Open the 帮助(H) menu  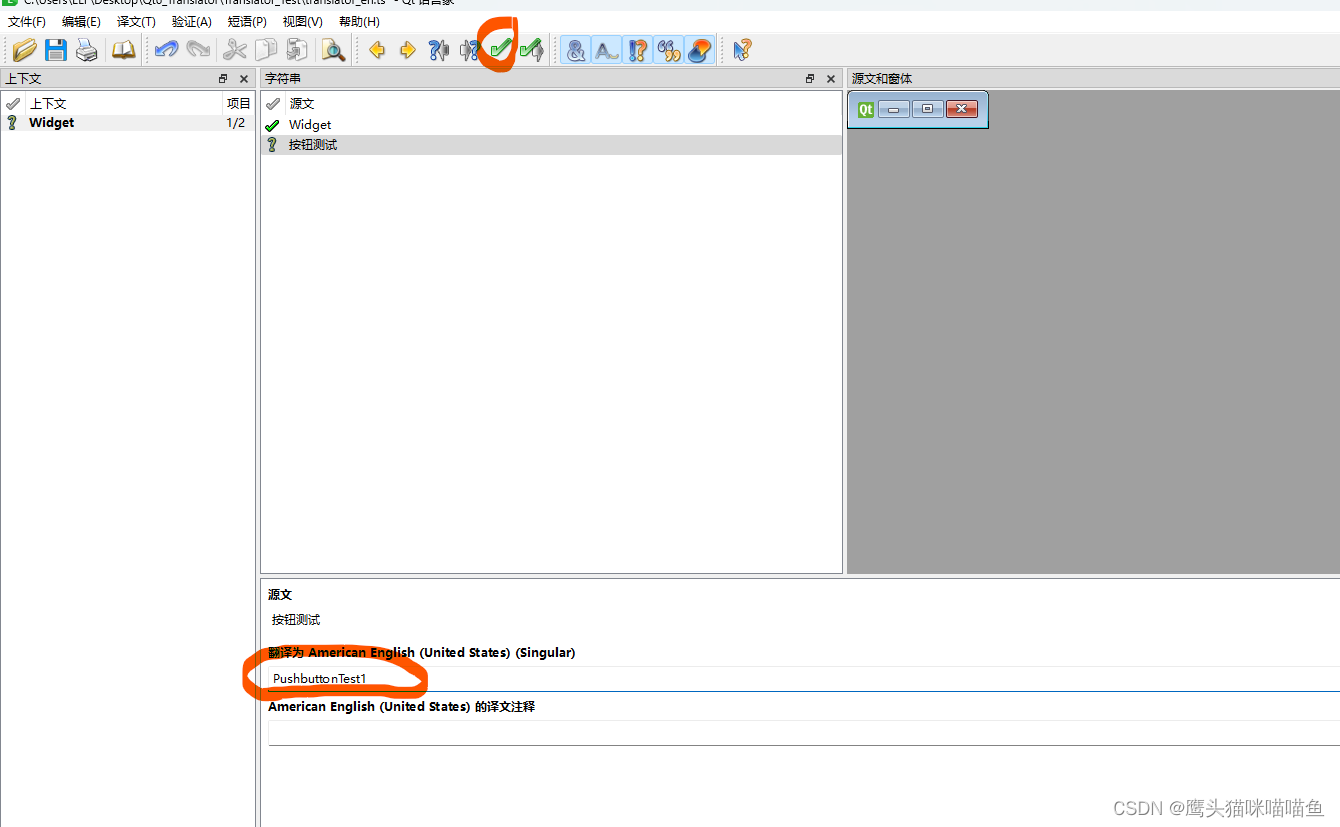359,21
